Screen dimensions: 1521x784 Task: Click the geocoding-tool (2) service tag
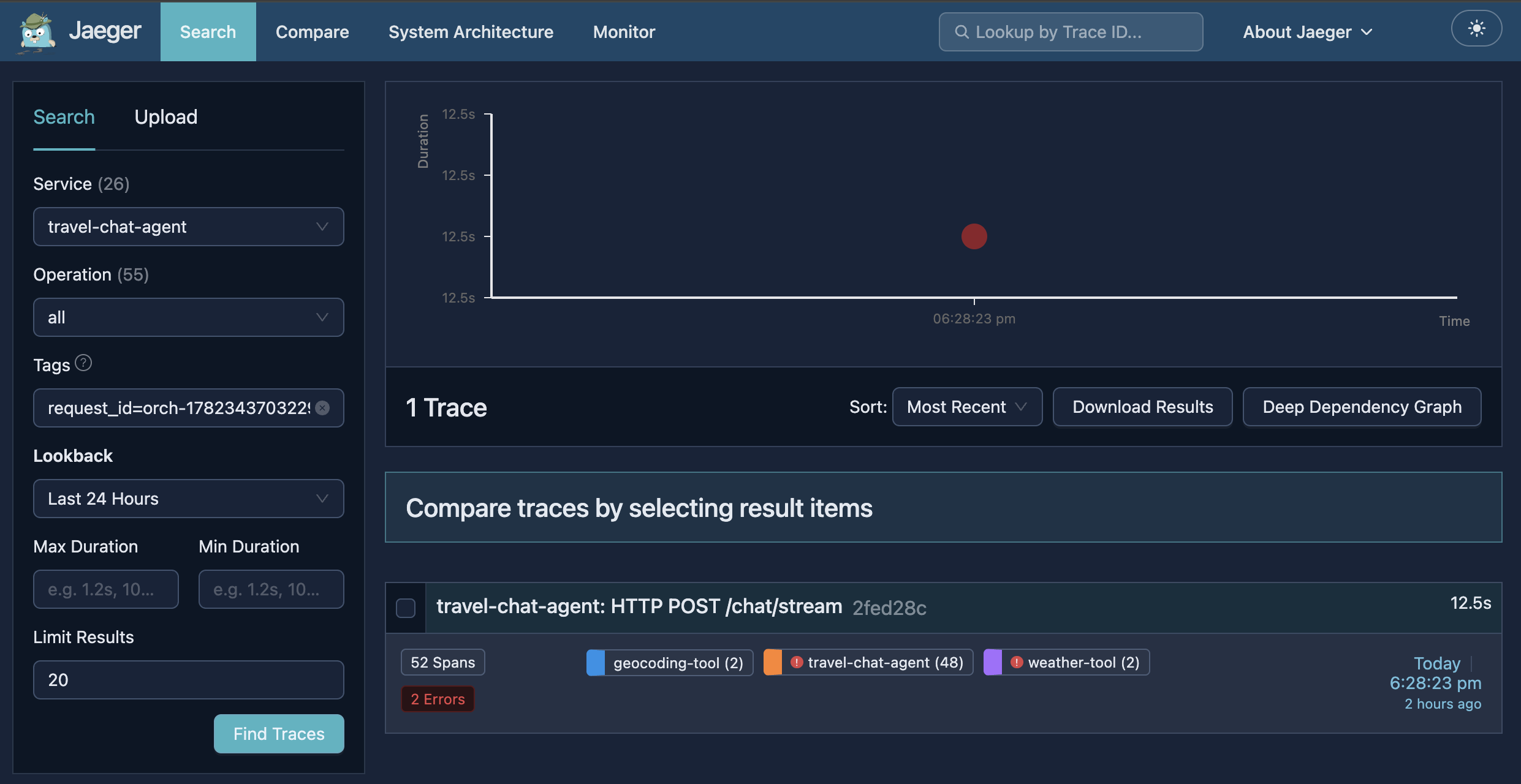[x=670, y=662]
